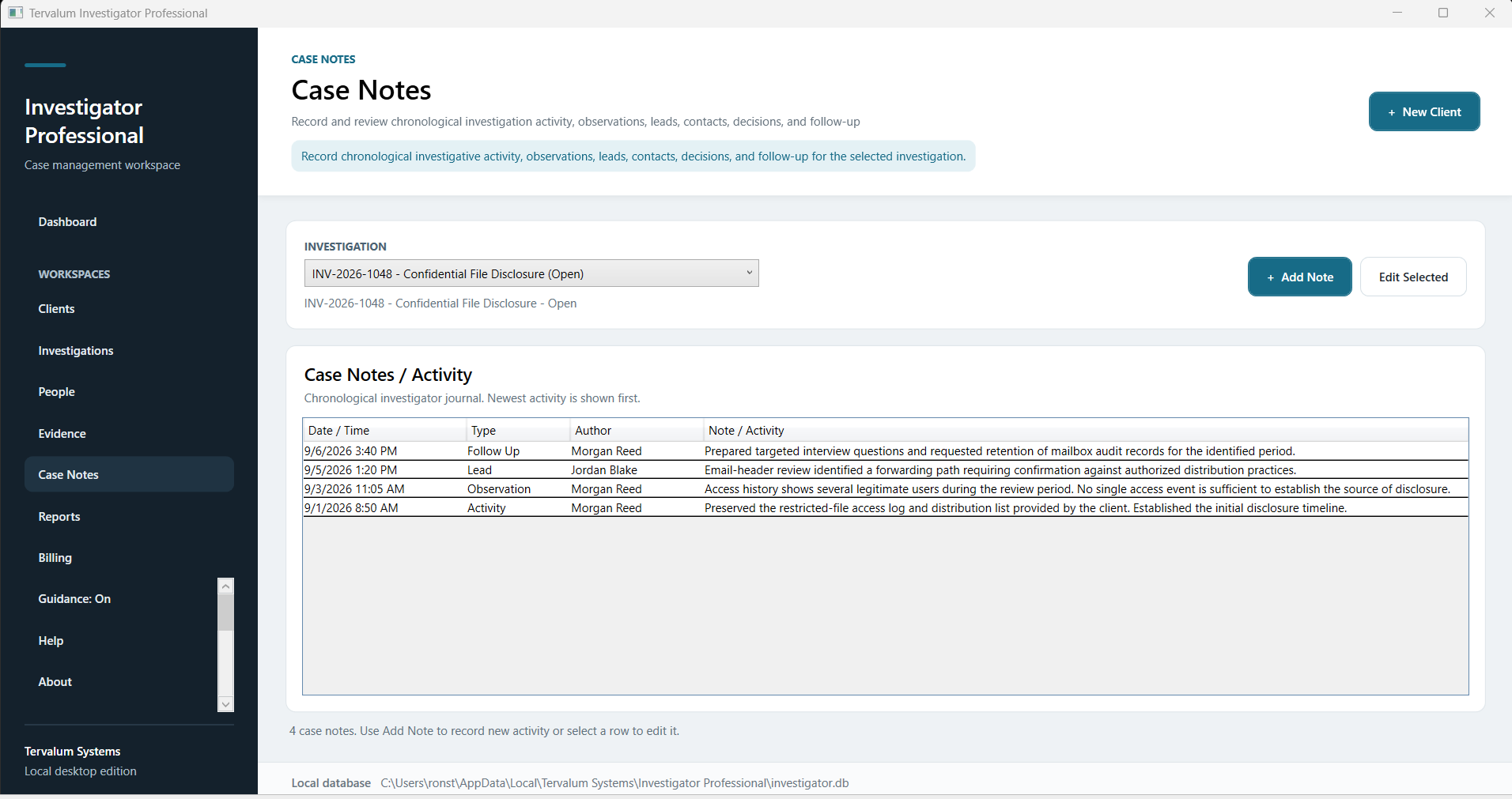This screenshot has height=799, width=1512.
Task: Open the Dashboard page
Action: click(x=129, y=222)
